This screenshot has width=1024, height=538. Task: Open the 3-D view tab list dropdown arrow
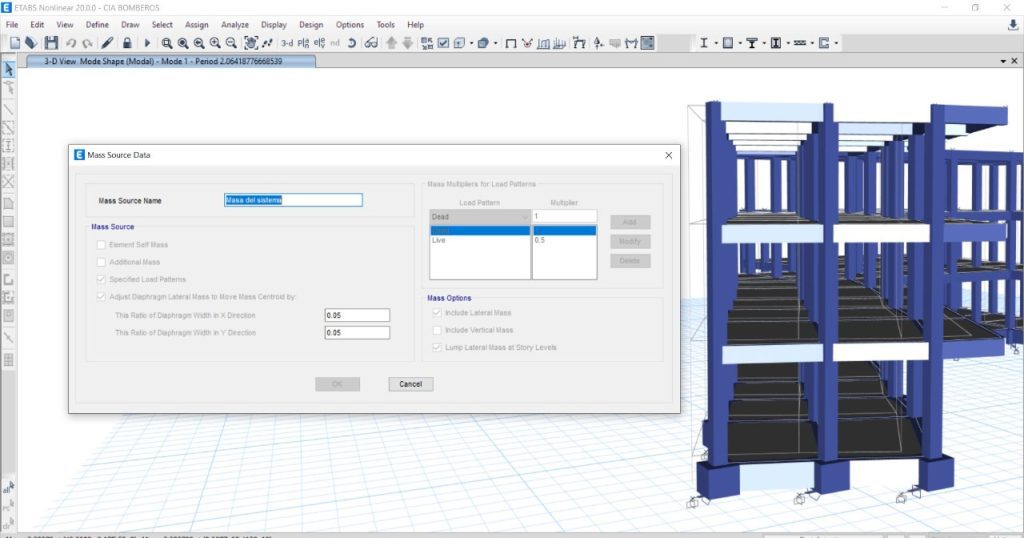click(x=1003, y=61)
